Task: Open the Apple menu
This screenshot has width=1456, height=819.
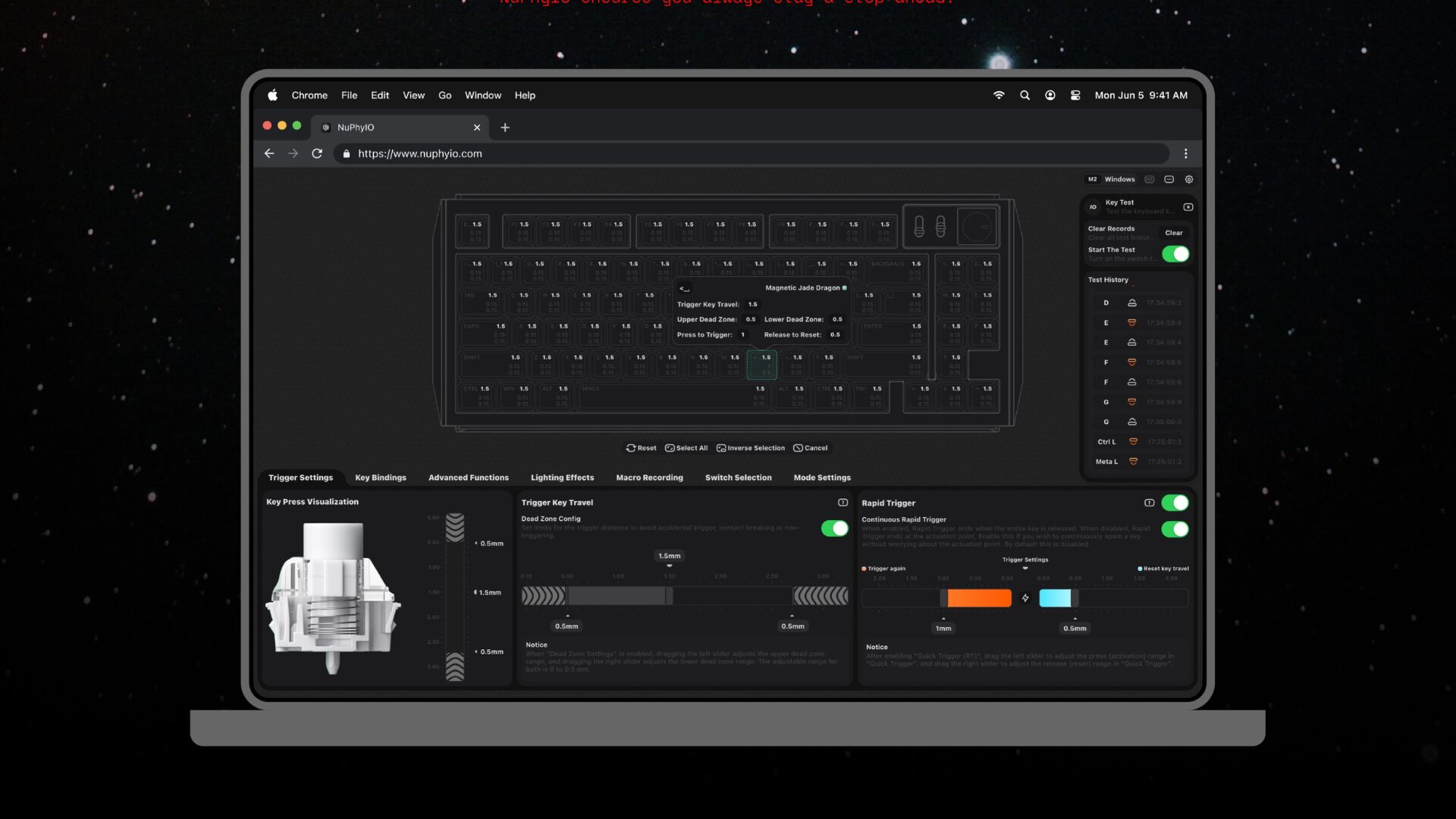Action: (x=273, y=95)
